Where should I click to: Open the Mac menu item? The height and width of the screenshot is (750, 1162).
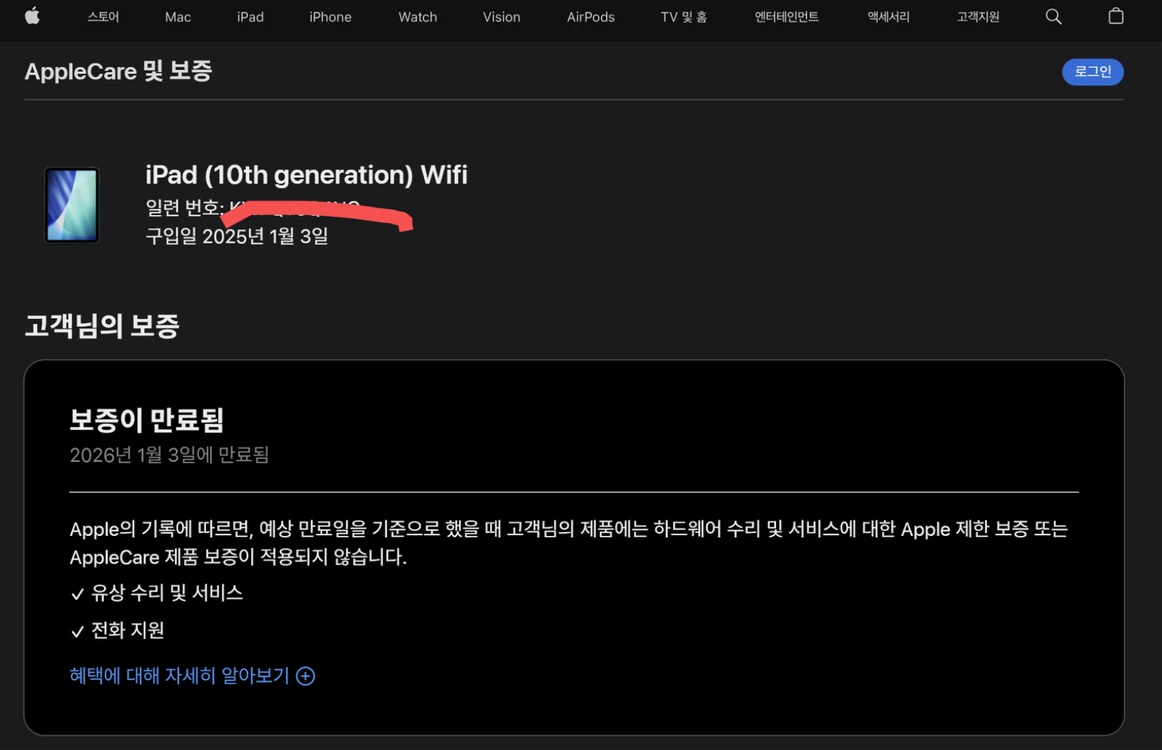click(x=178, y=17)
